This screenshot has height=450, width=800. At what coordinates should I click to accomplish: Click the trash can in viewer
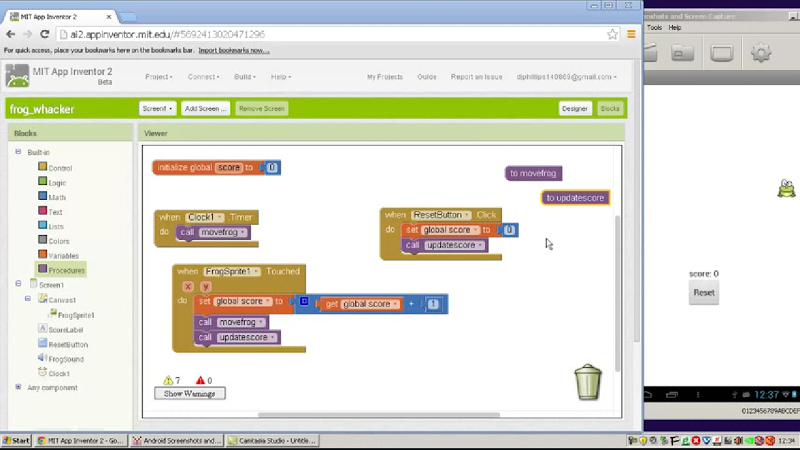(588, 382)
